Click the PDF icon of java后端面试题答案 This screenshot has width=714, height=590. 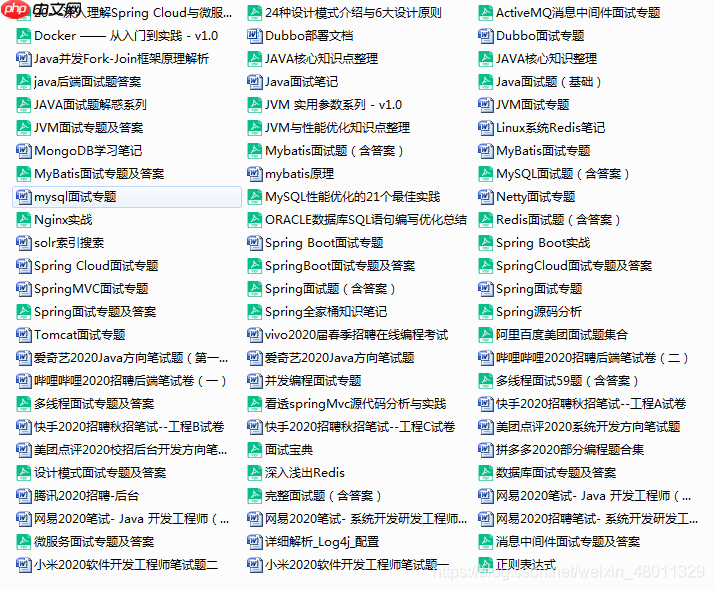[x=23, y=81]
